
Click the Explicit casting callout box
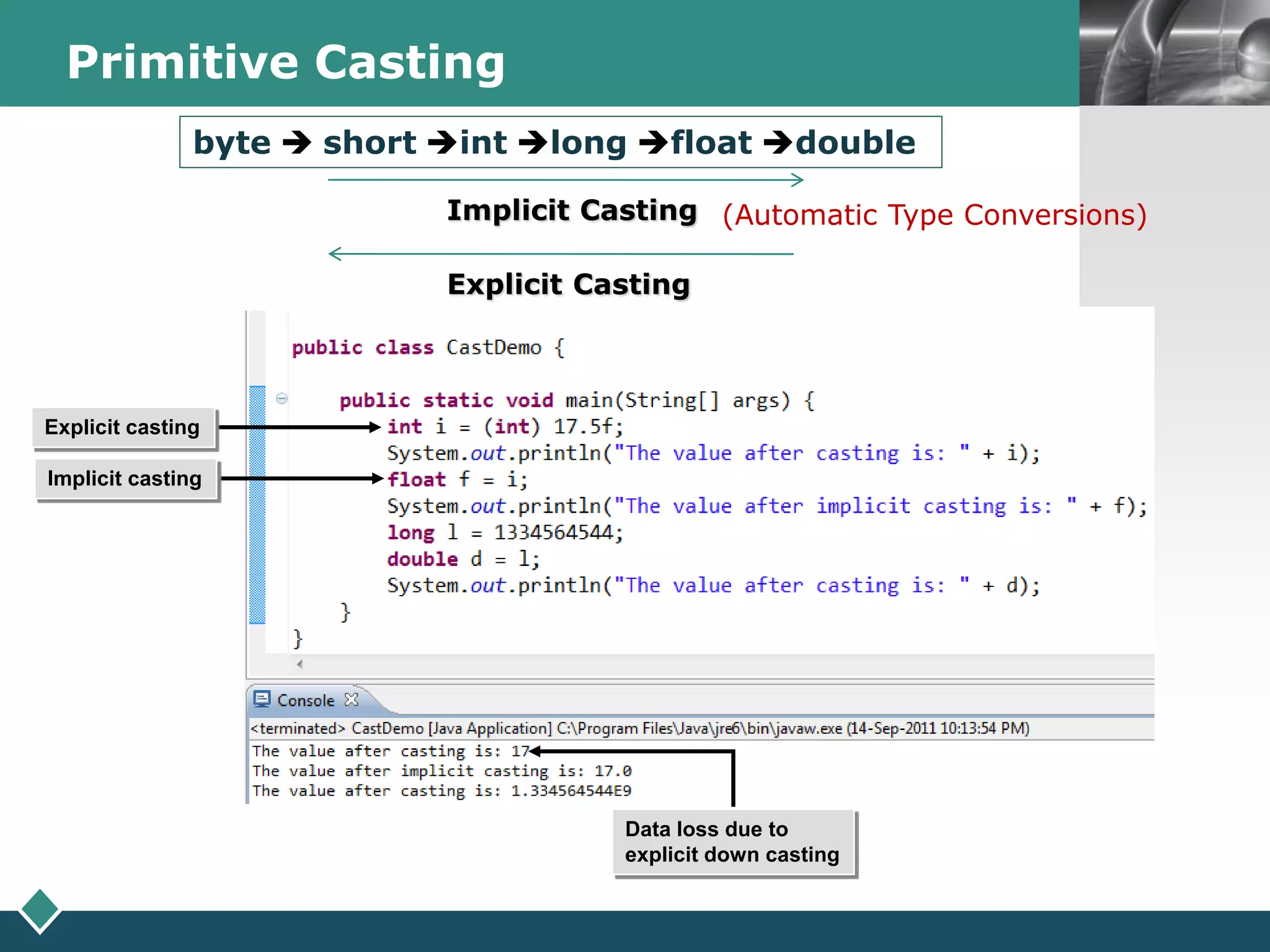(123, 428)
